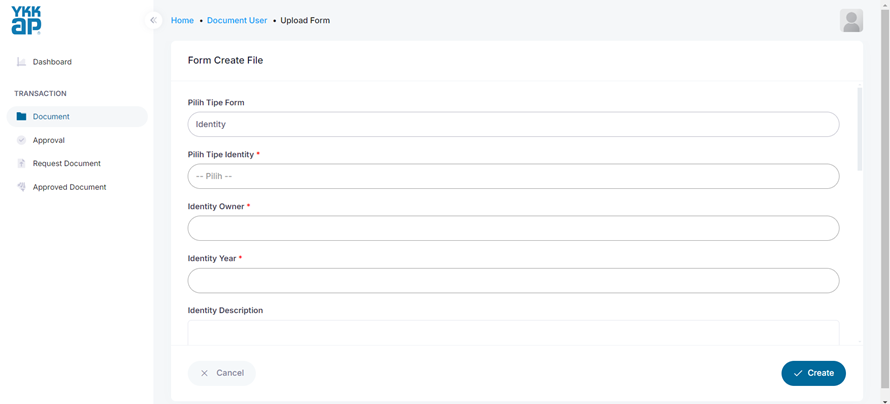Navigate to Home breadcrumb link
The height and width of the screenshot is (404, 890).
pos(182,20)
